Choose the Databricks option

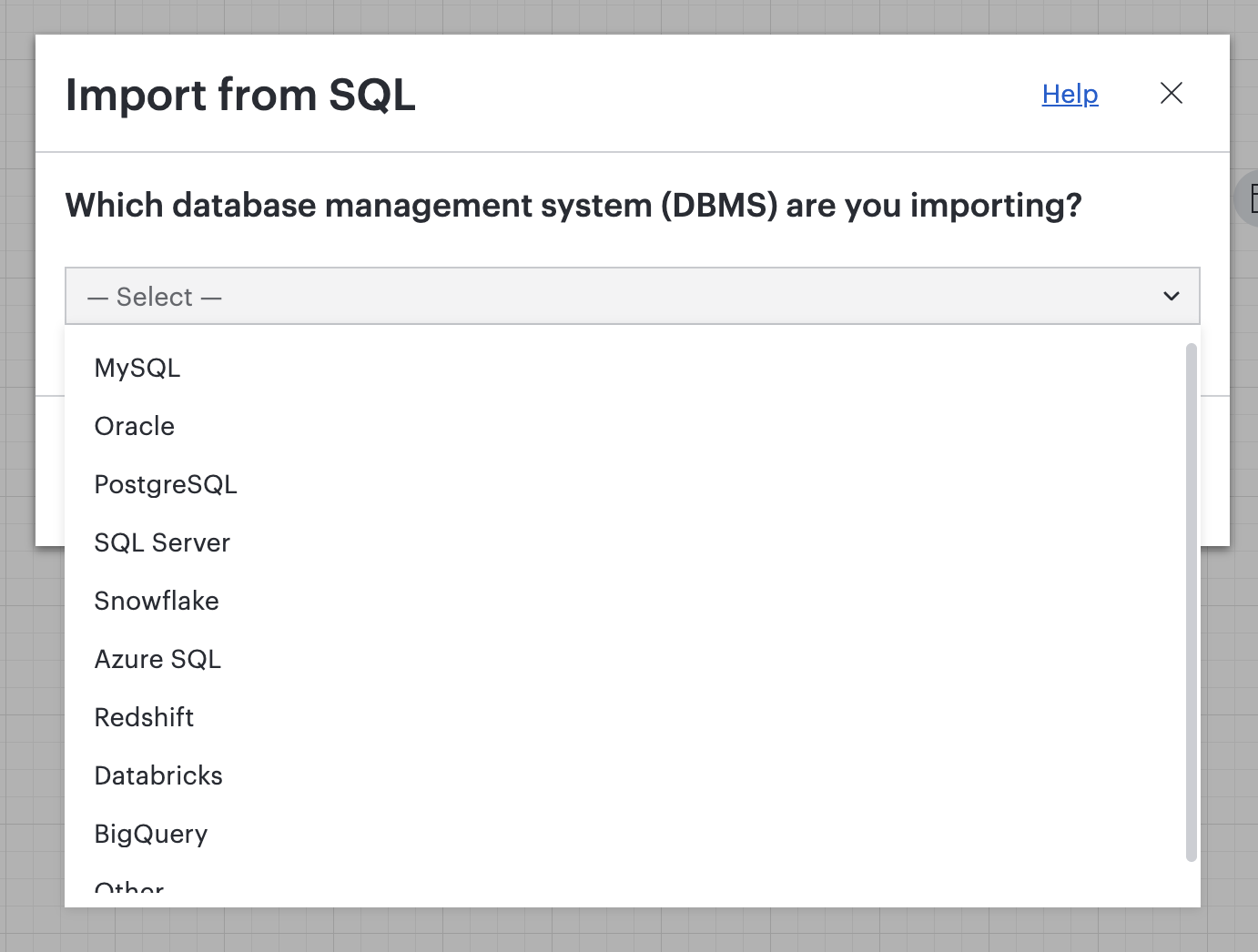click(x=632, y=775)
